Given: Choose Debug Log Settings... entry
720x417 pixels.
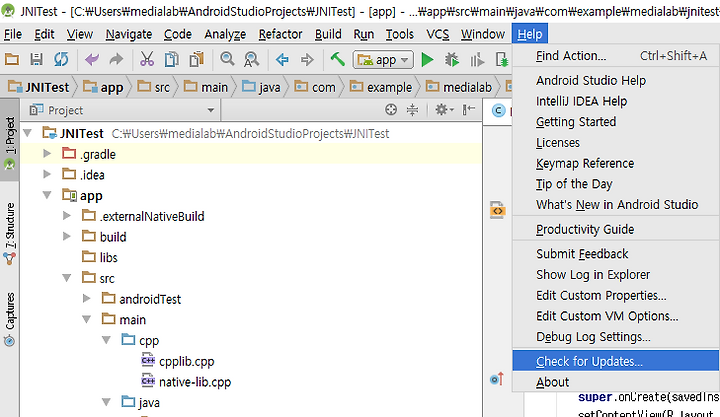Looking at the screenshot, I should pos(615,337).
